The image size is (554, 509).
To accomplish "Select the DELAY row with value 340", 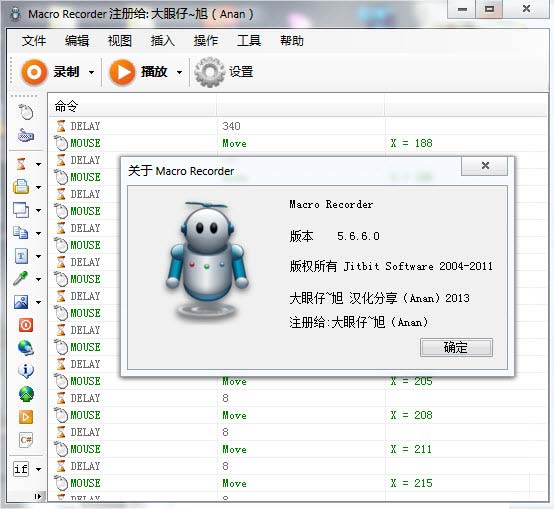I will [x=297, y=126].
